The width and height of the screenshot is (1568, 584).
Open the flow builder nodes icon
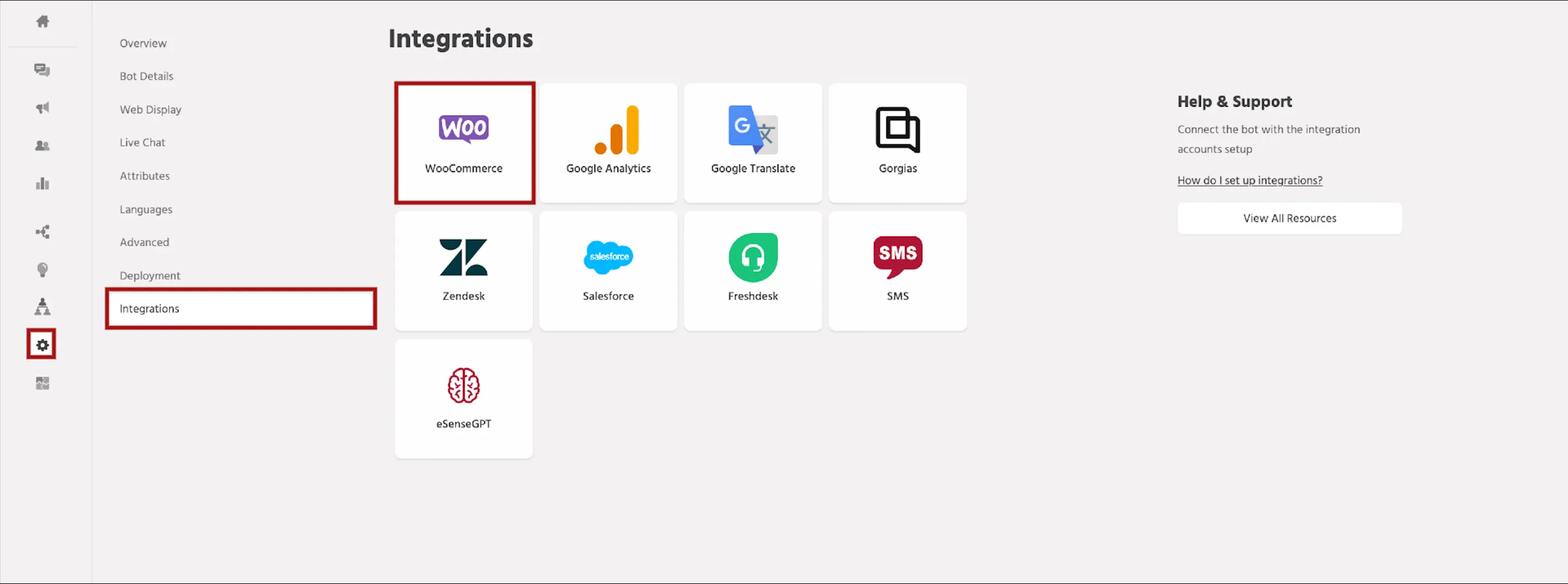click(x=42, y=232)
